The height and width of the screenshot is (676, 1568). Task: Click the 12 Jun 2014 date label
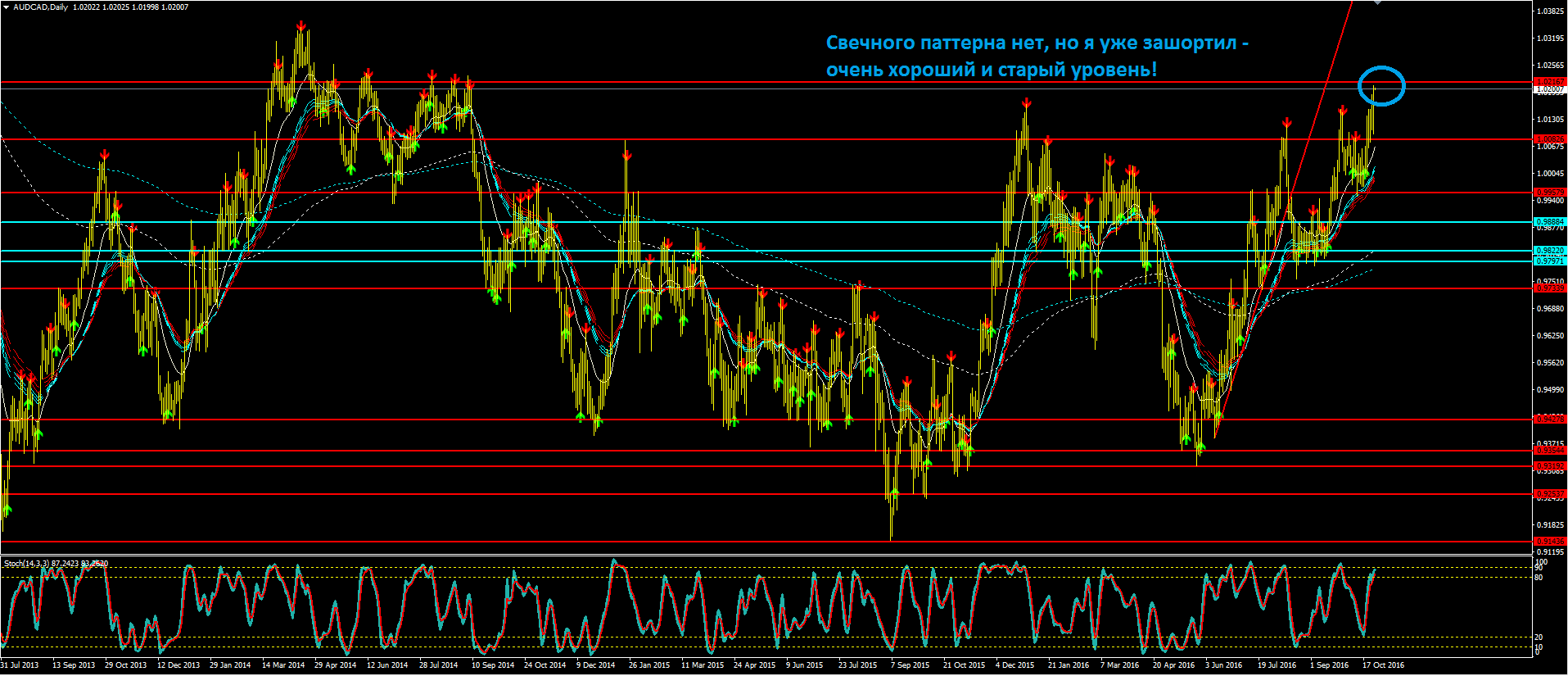[x=387, y=665]
